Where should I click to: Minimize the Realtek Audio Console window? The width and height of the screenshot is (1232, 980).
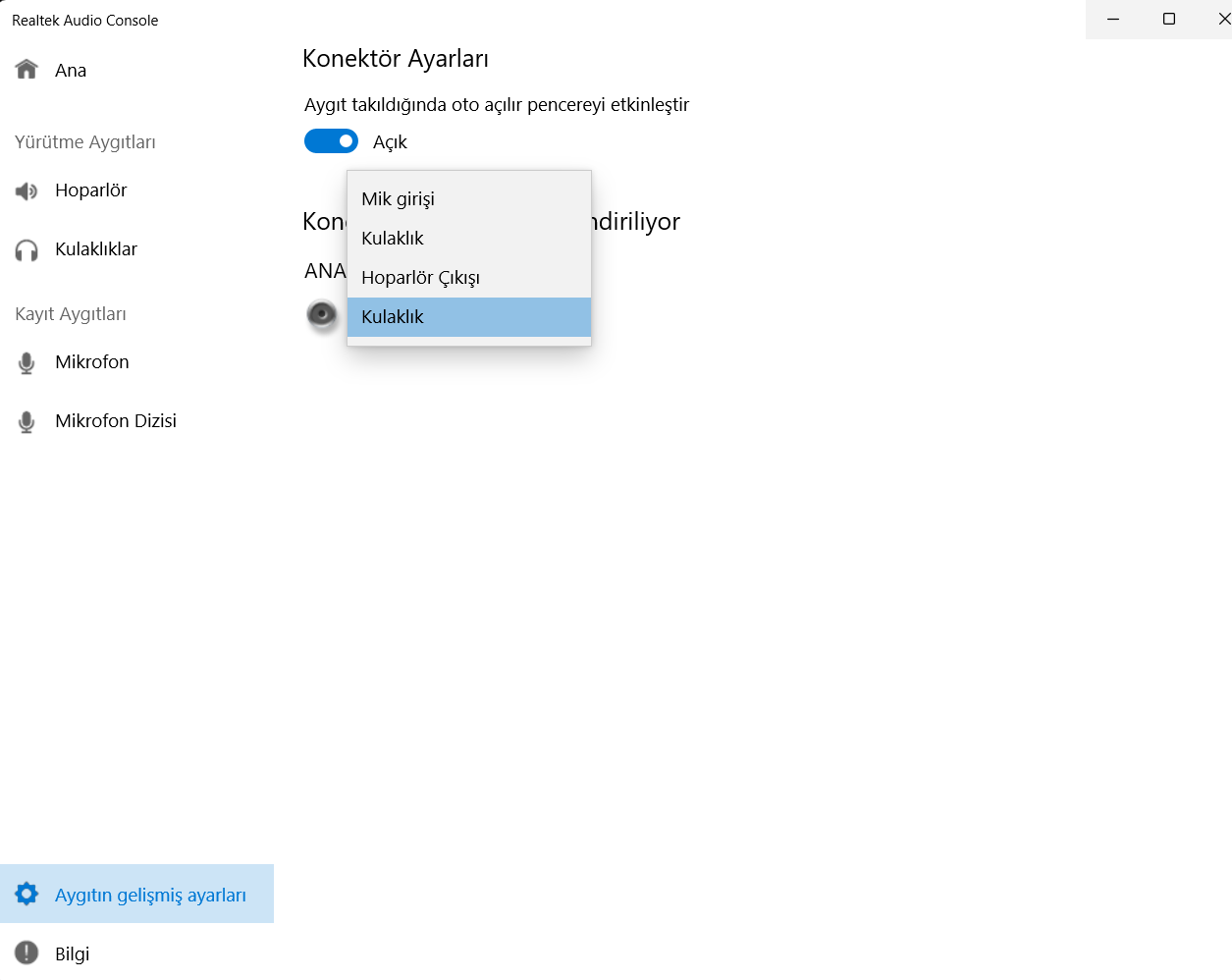click(x=1113, y=19)
